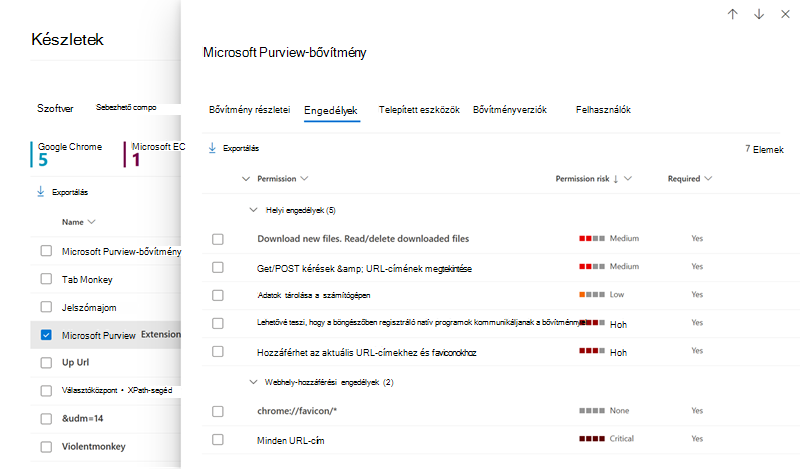Tick checkbox for Adatok tárolása a számítógépen
Viewport: 800px width, 470px height.
pos(218,295)
